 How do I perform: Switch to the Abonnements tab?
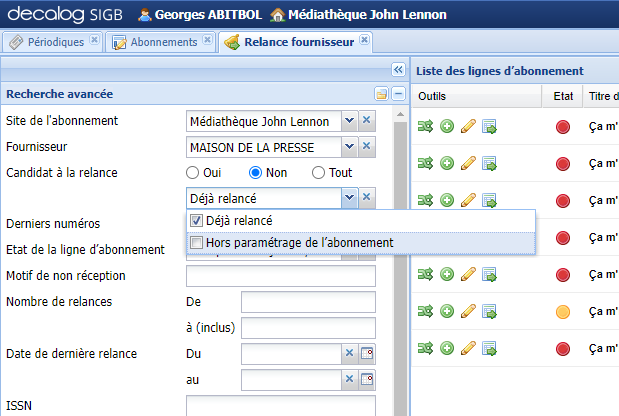pyautogui.click(x=161, y=42)
